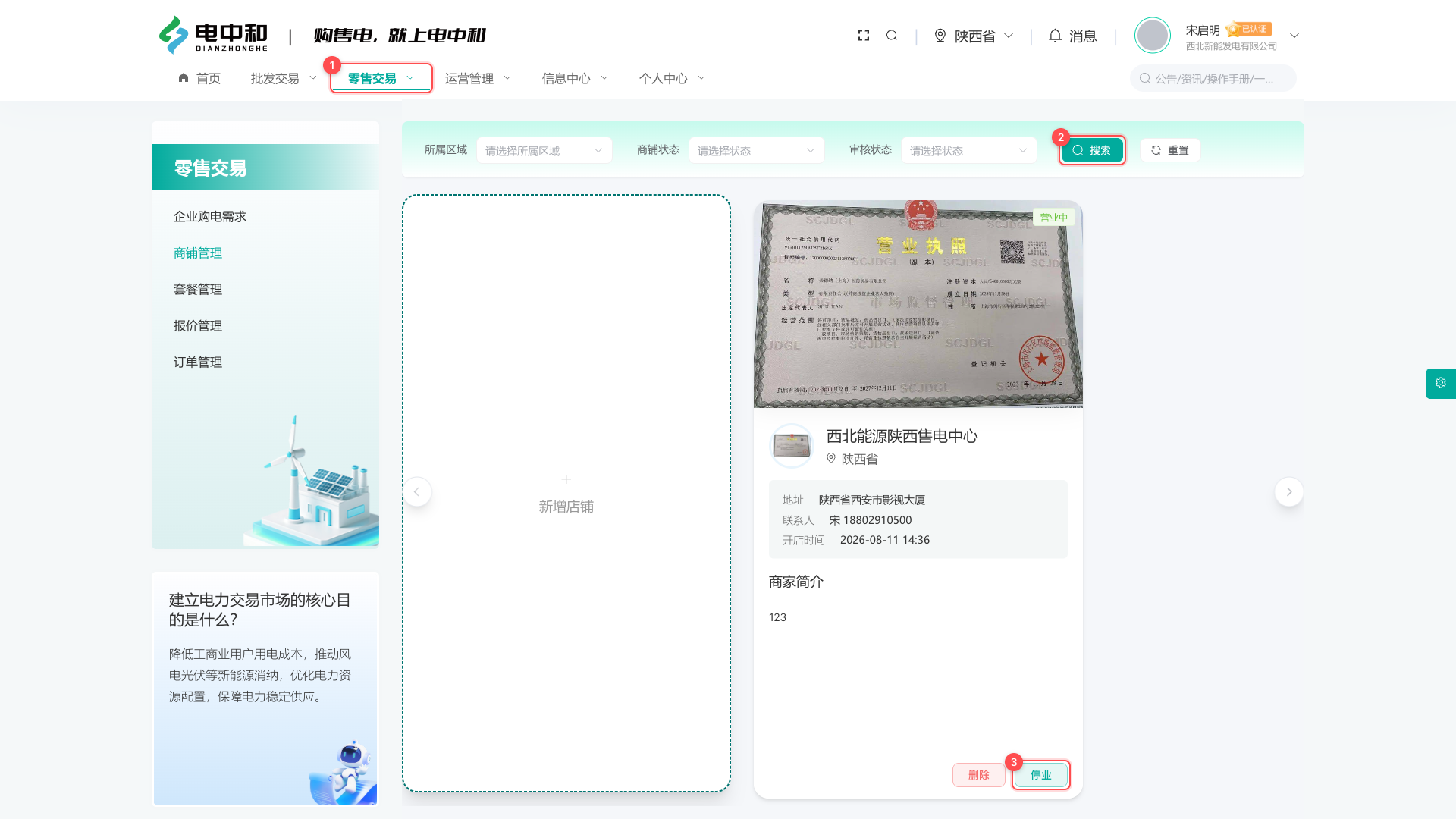Click company name 西北新能发电有限公司
The width and height of the screenshot is (1456, 819).
(x=1232, y=46)
